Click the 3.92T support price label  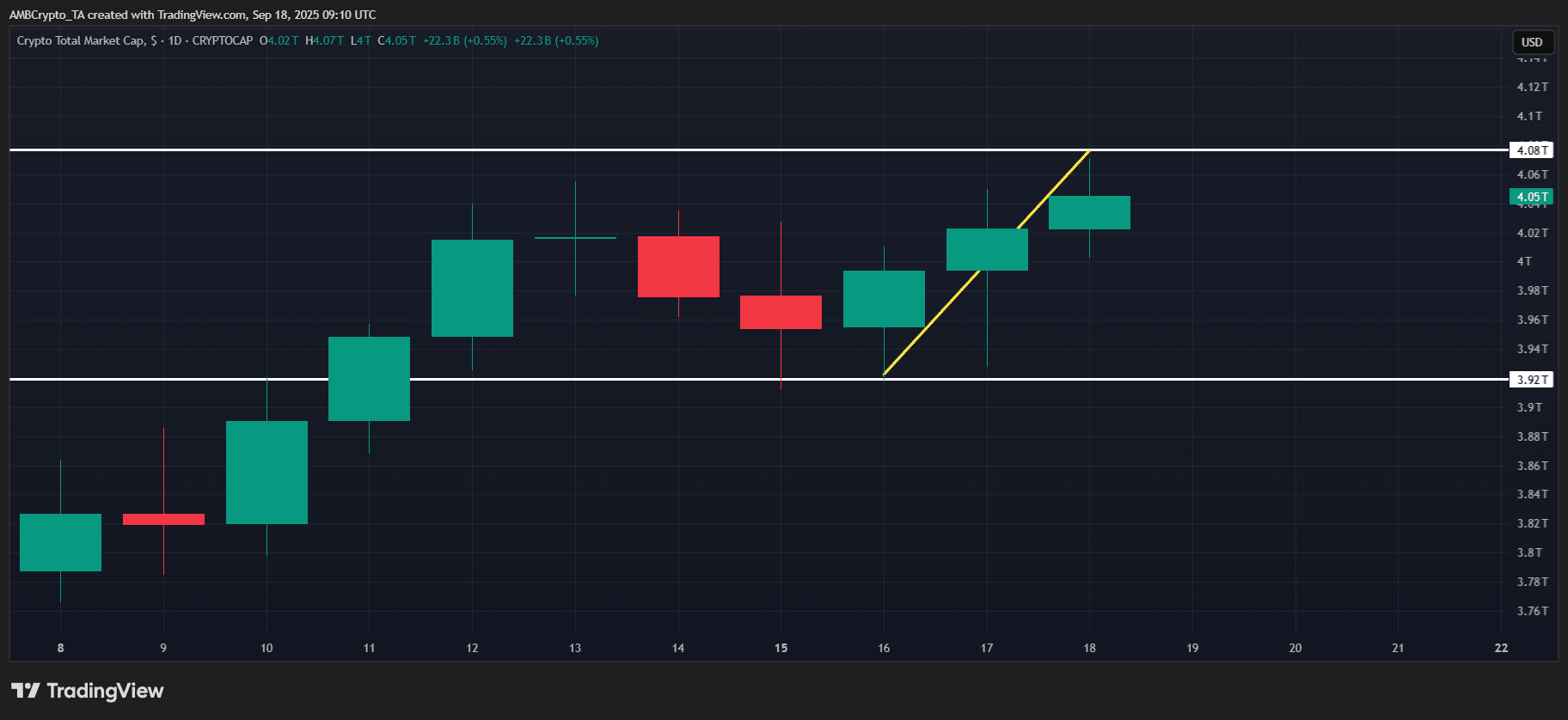[x=1532, y=380]
